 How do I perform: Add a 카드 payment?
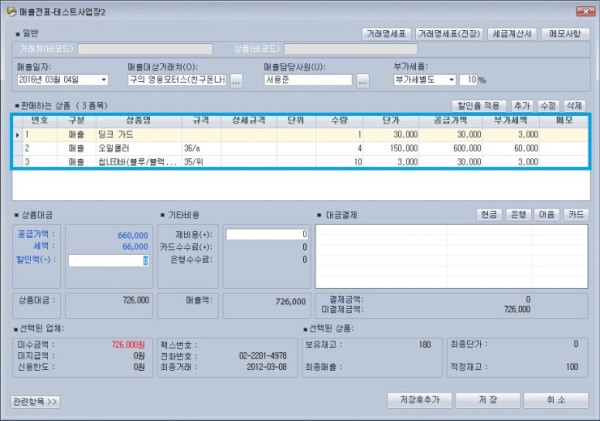pyautogui.click(x=576, y=215)
